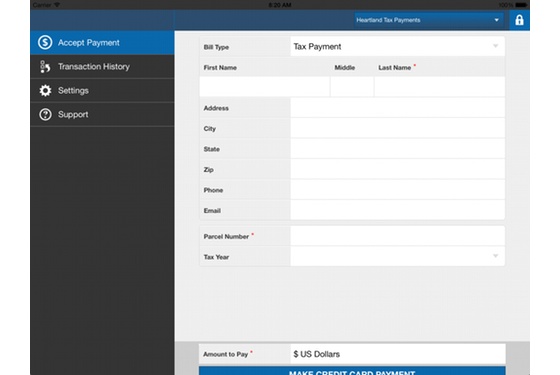Focus the First Name input field

pyautogui.click(x=265, y=86)
